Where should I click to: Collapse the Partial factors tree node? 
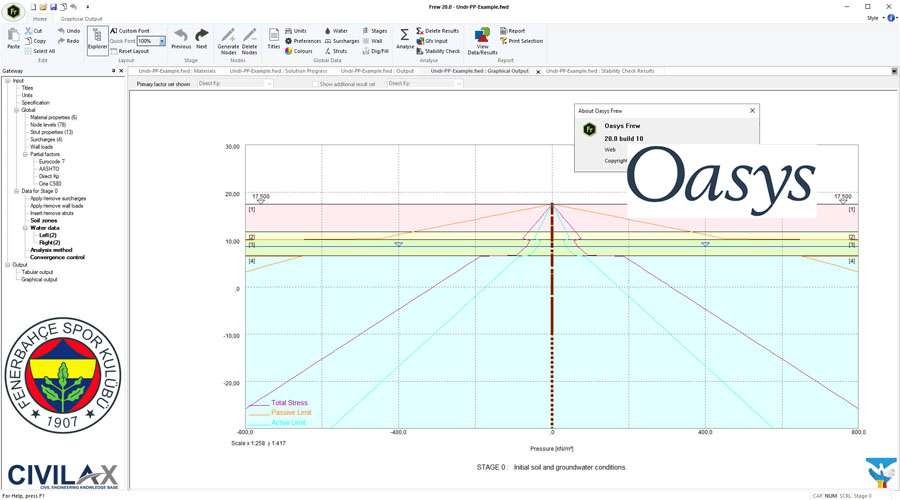tap(25, 154)
